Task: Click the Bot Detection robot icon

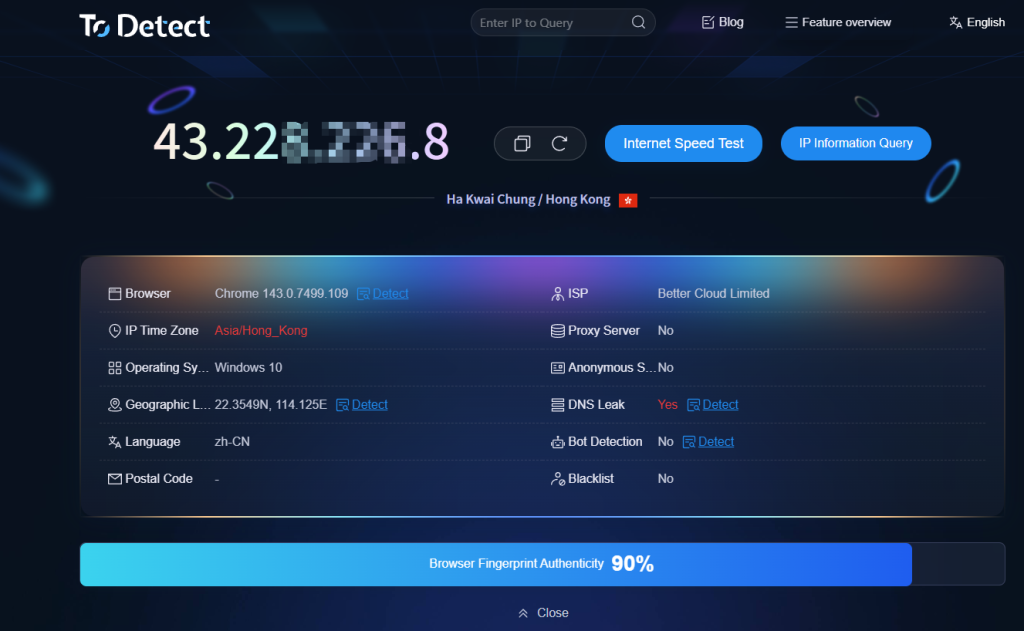Action: click(559, 442)
